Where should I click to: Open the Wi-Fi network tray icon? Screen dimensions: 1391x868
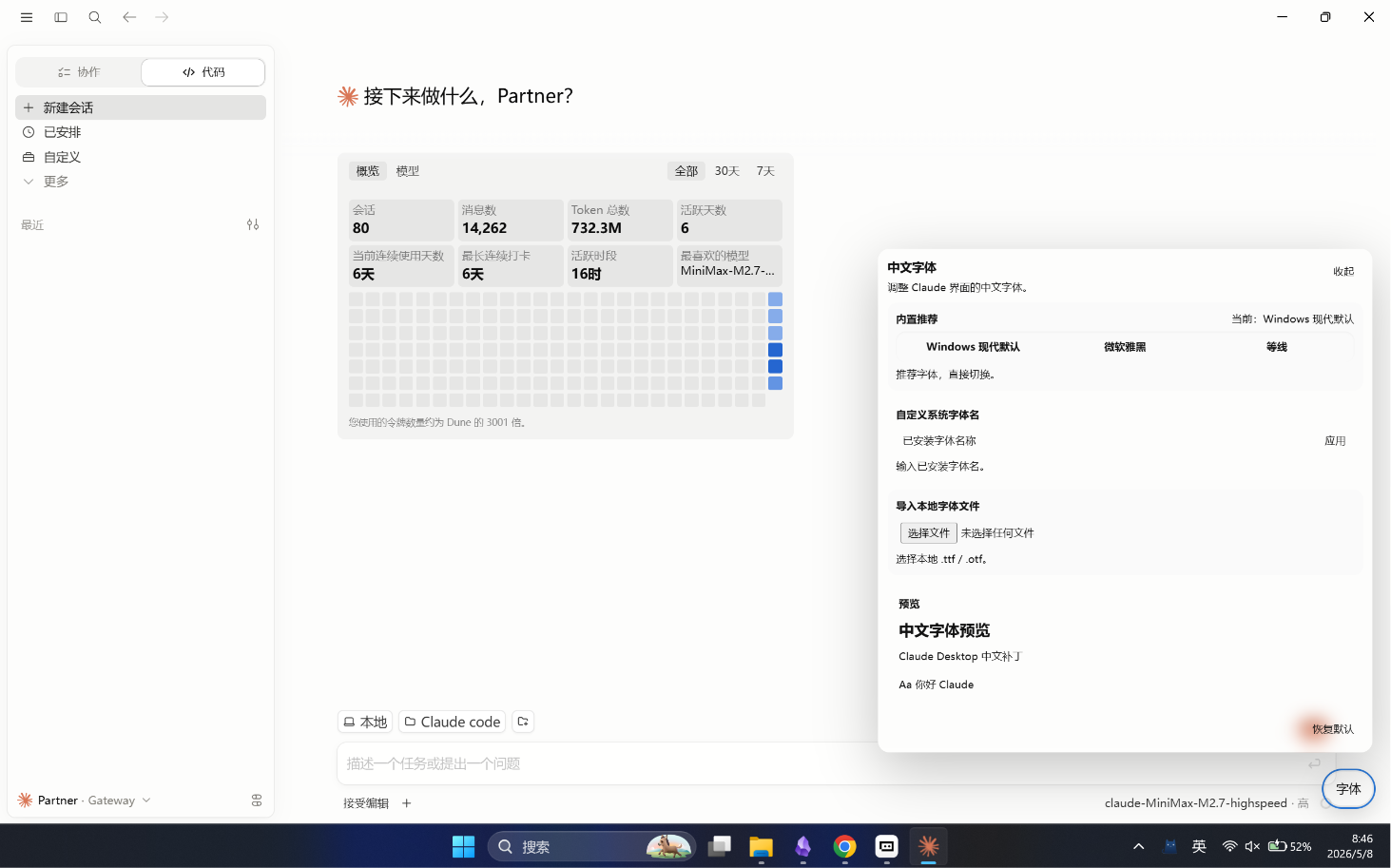tap(1229, 847)
